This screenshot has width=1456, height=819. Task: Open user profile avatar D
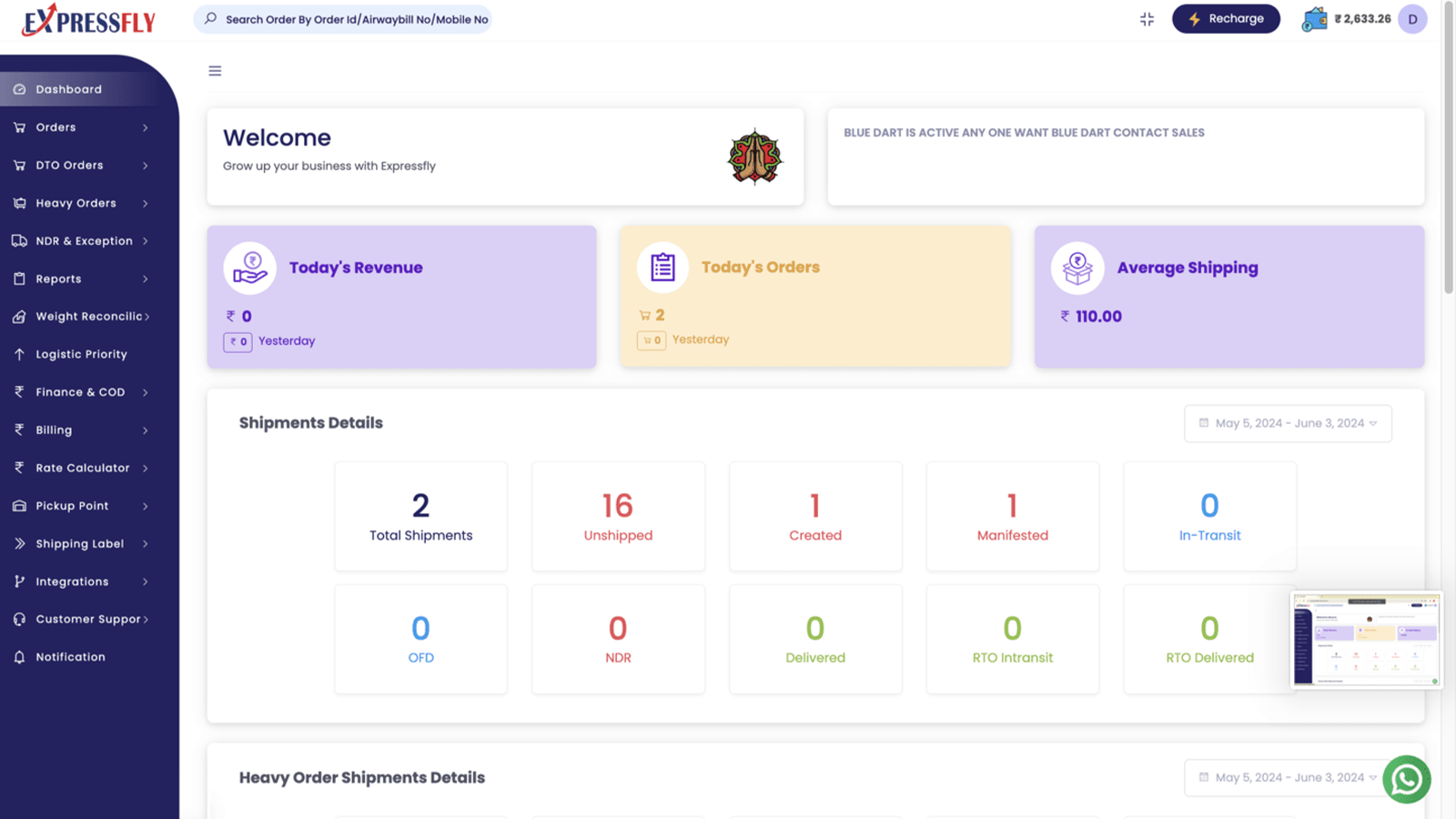pos(1412,19)
